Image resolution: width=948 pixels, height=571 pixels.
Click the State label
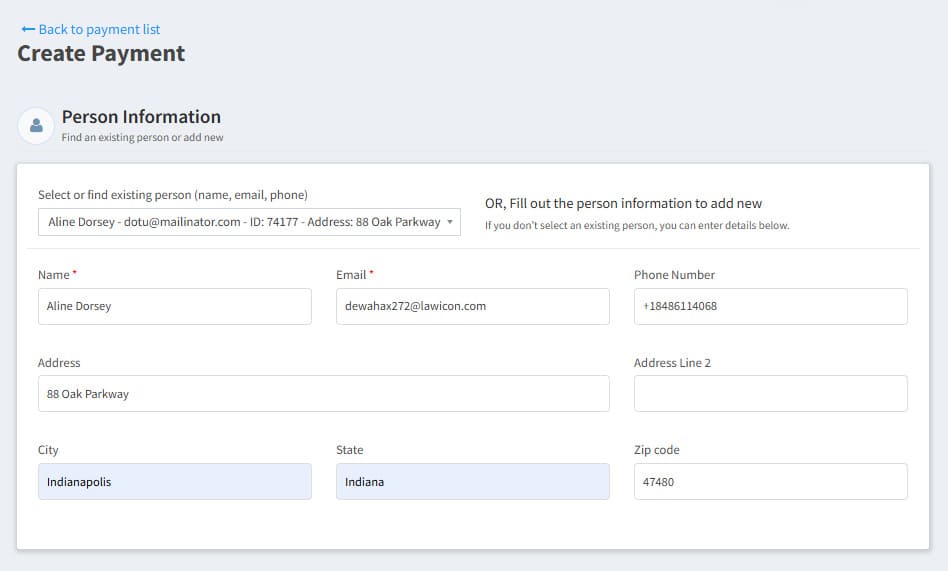[349, 450]
